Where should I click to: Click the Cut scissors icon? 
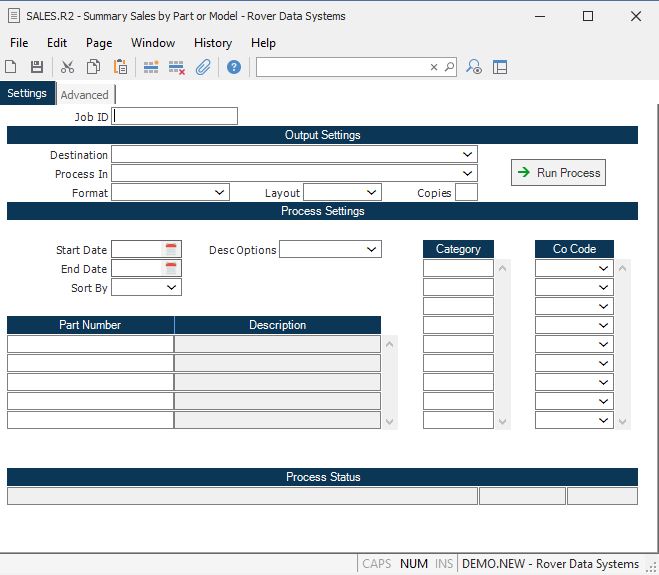click(67, 67)
